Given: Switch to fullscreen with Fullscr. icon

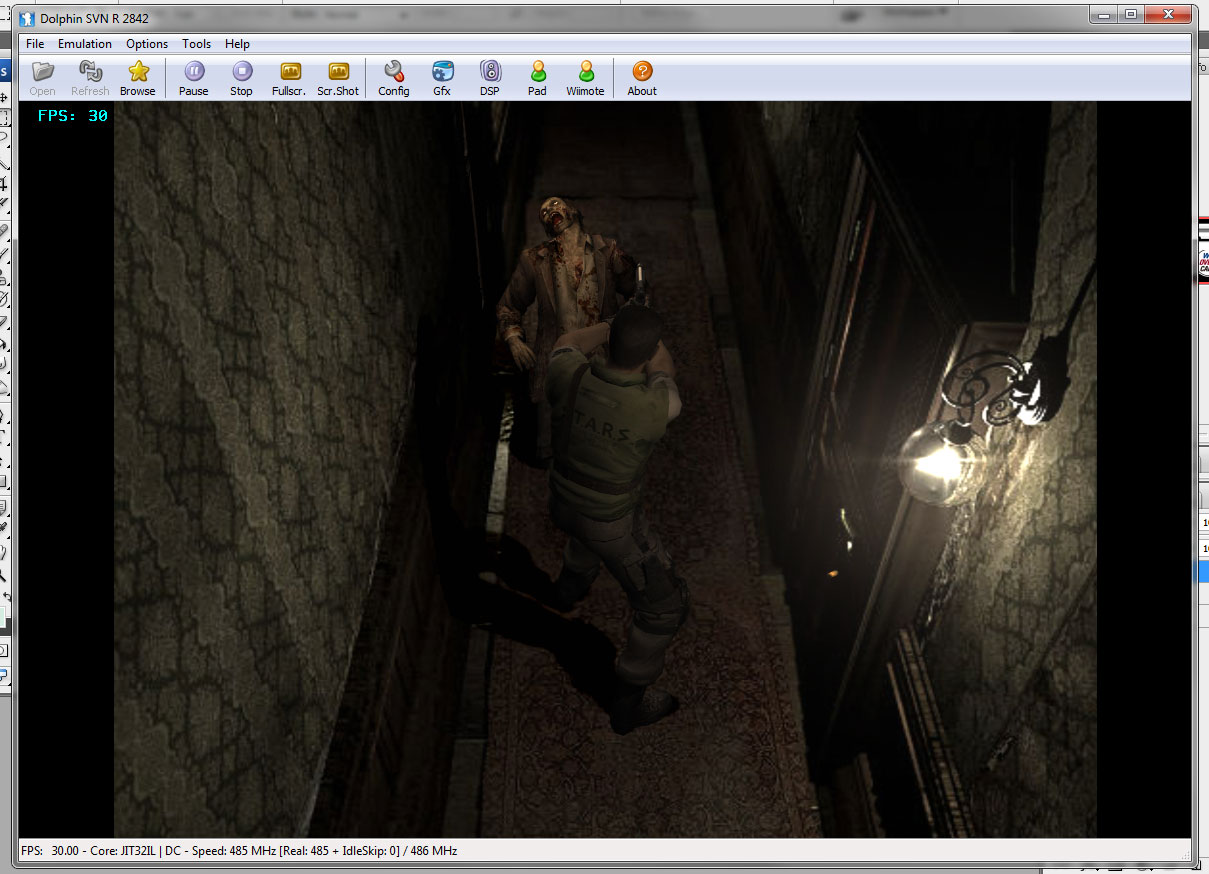Looking at the screenshot, I should coord(290,78).
